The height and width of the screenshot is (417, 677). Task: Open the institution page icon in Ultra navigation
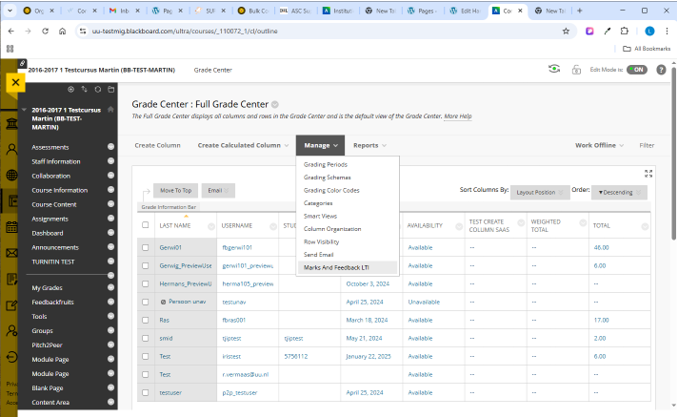[x=12, y=125]
